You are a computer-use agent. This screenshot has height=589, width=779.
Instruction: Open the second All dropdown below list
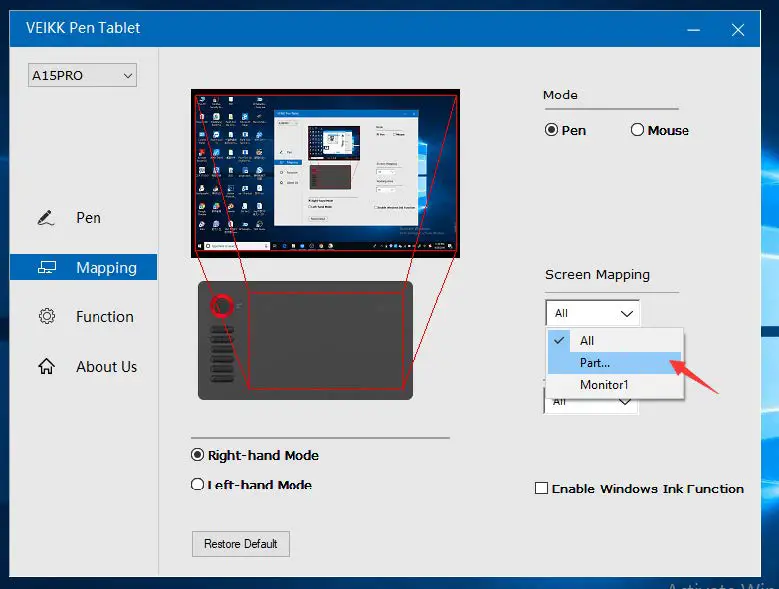pyautogui.click(x=591, y=404)
